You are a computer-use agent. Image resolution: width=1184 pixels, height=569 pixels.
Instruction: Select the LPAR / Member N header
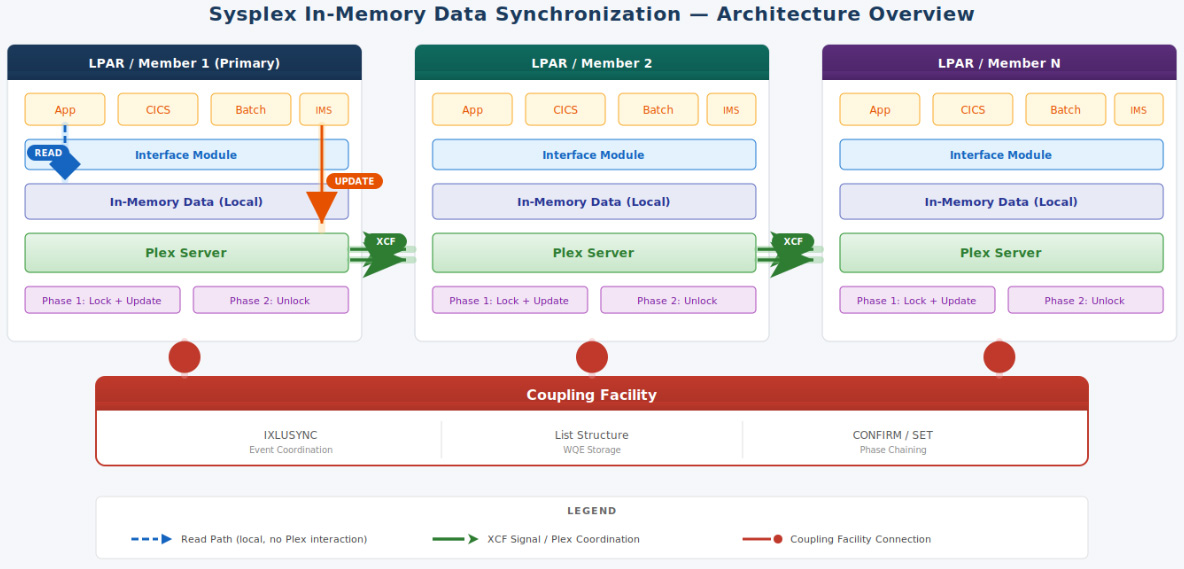(x=999, y=63)
